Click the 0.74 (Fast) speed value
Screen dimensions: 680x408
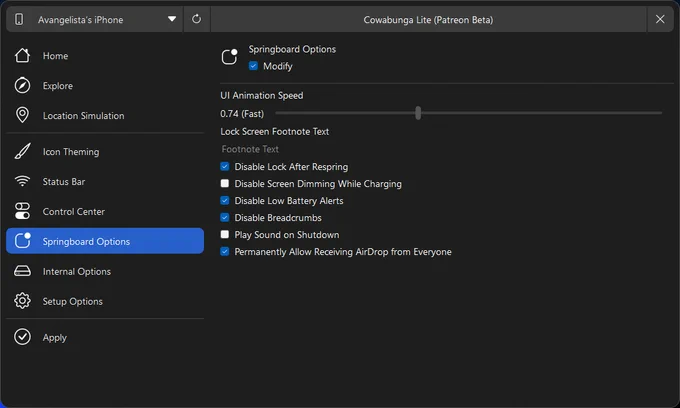pyautogui.click(x=242, y=114)
